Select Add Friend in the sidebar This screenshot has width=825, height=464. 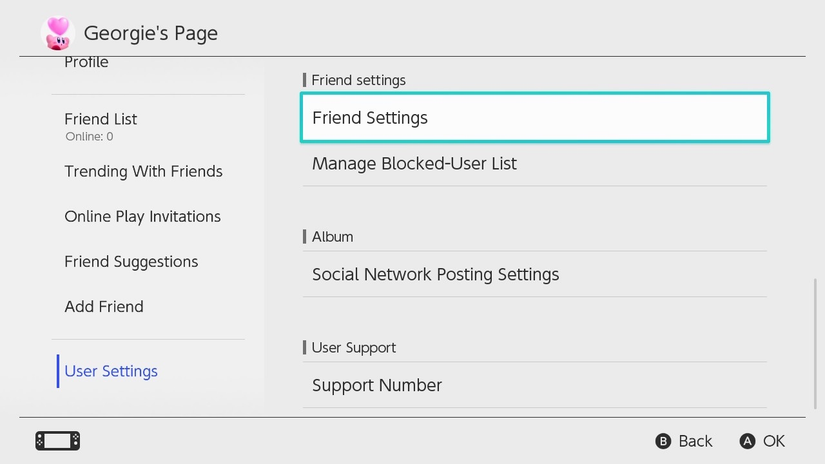click(x=104, y=307)
